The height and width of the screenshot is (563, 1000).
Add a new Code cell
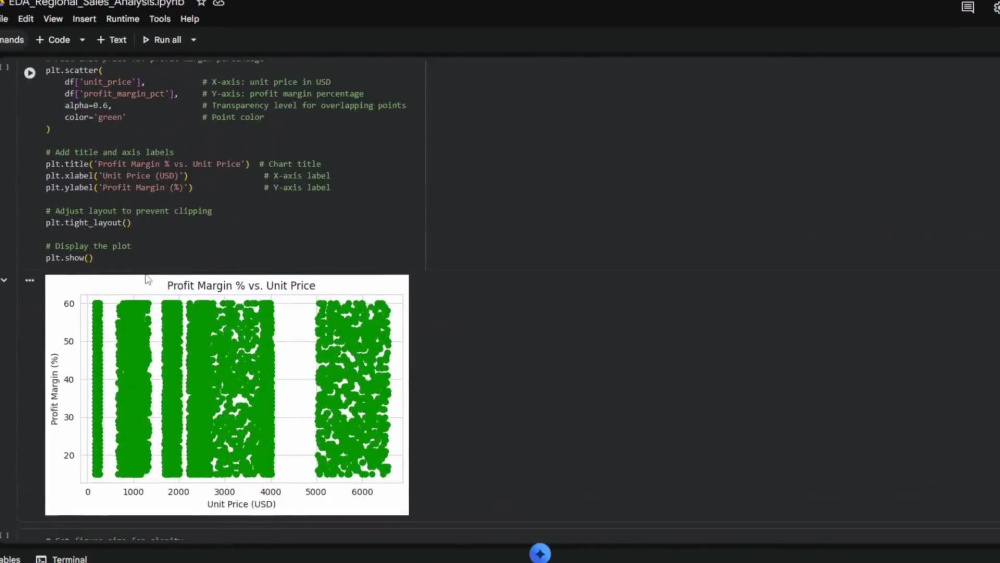pyautogui.click(x=53, y=40)
